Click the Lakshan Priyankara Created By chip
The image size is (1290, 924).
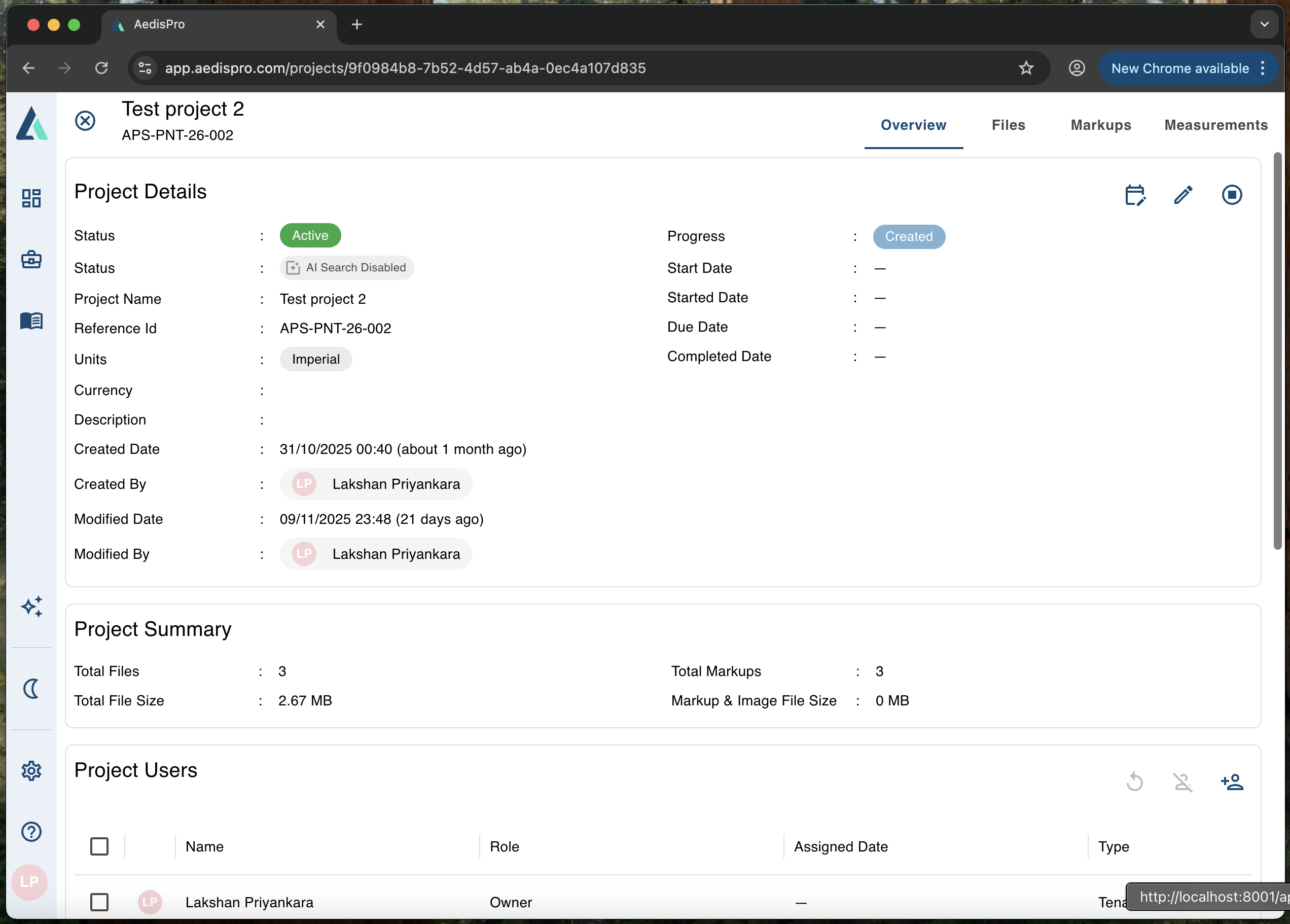[x=375, y=484]
